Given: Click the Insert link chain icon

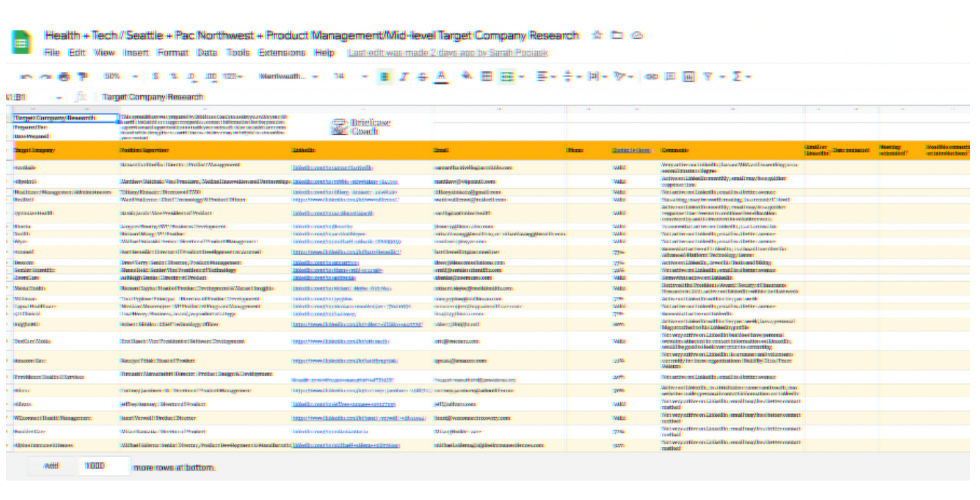Looking at the screenshot, I should pos(651,76).
